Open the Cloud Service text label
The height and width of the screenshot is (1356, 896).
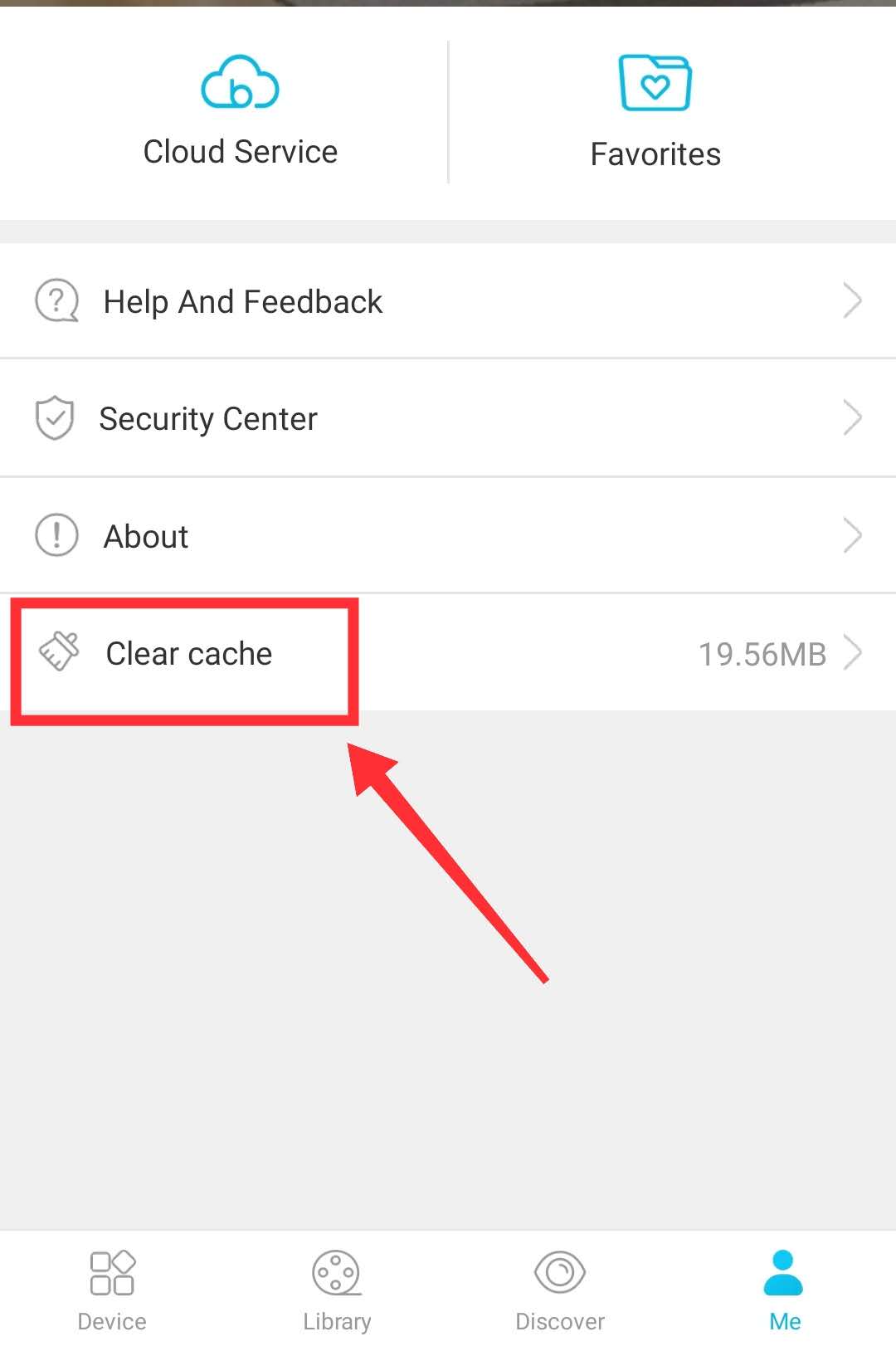241,152
